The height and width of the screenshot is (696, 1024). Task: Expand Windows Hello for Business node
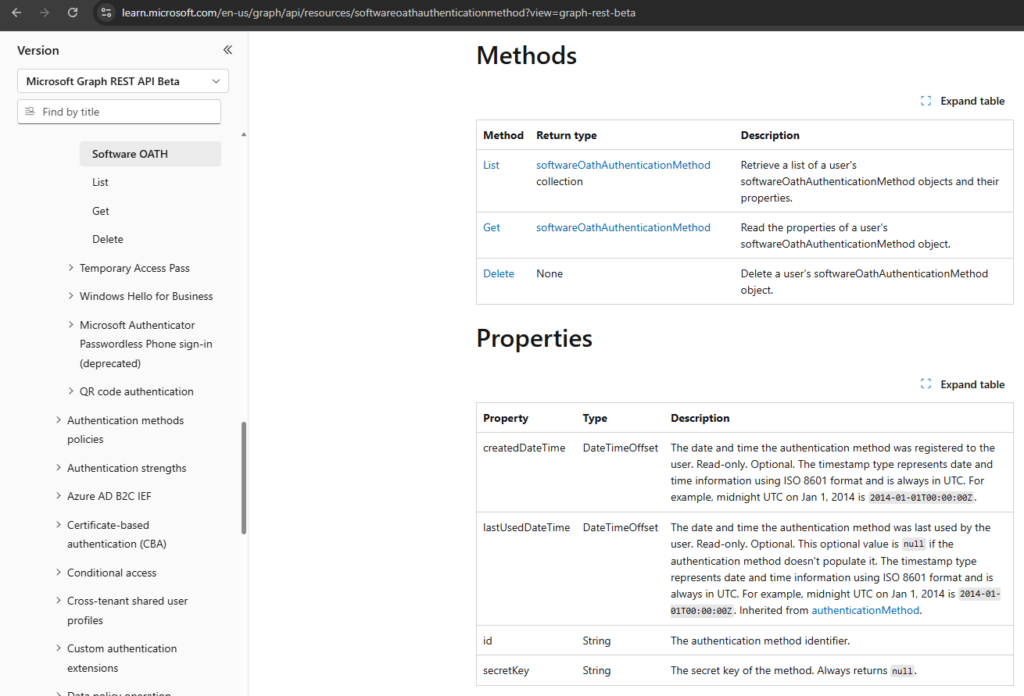coord(71,296)
